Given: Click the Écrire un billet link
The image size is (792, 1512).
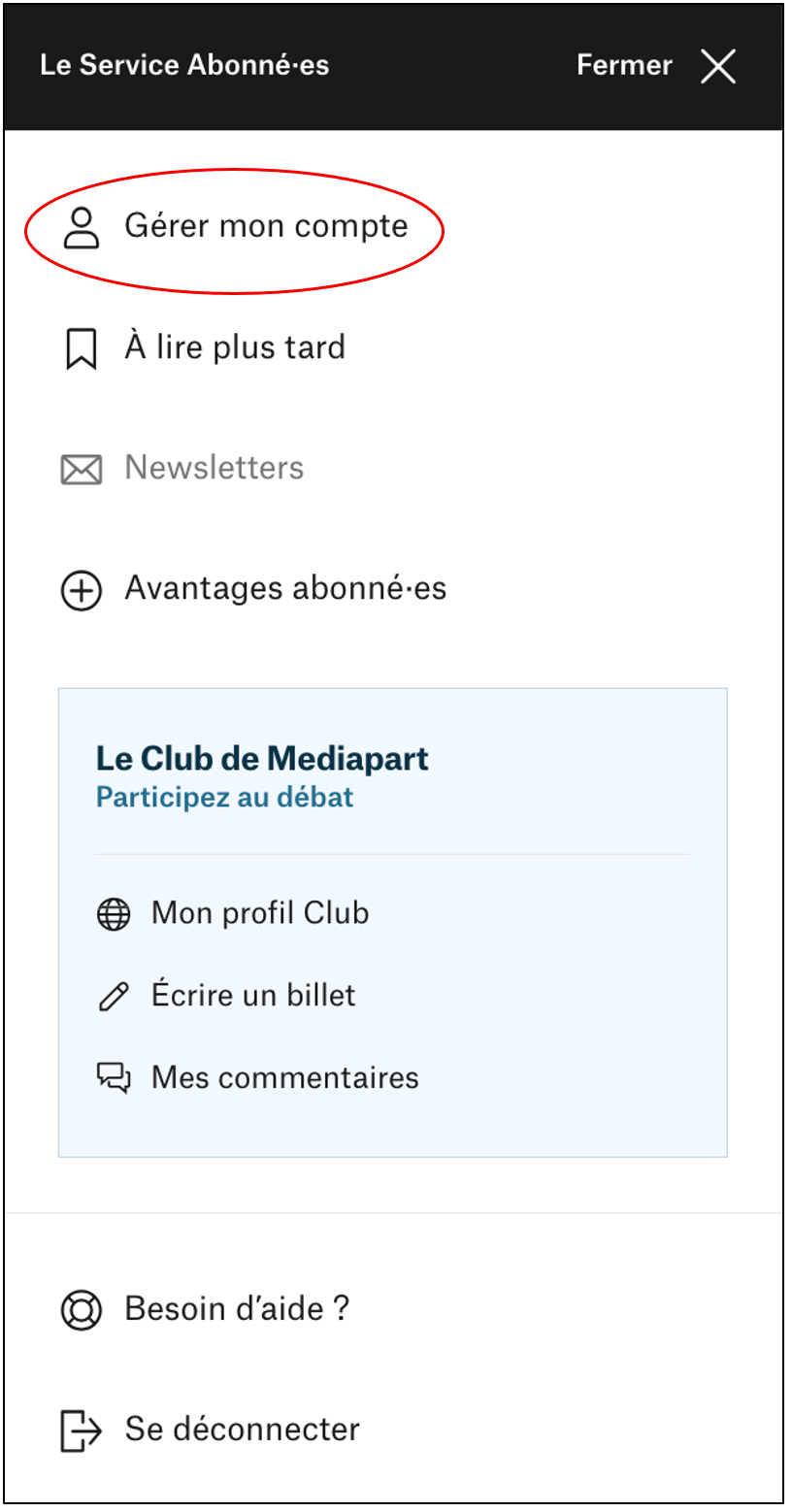Looking at the screenshot, I should (x=253, y=996).
